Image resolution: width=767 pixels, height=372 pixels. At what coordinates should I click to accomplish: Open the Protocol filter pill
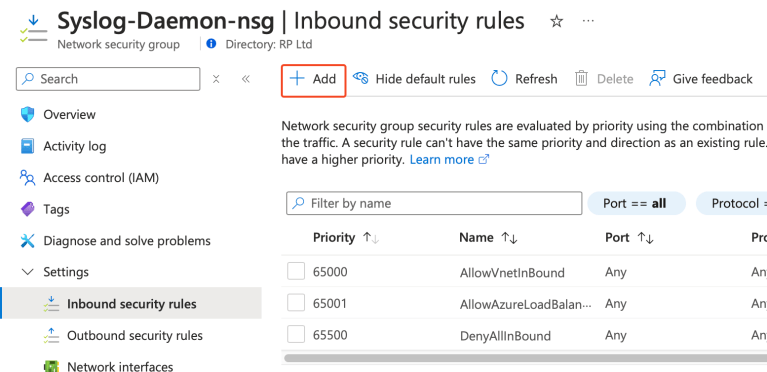pyautogui.click(x=732, y=203)
